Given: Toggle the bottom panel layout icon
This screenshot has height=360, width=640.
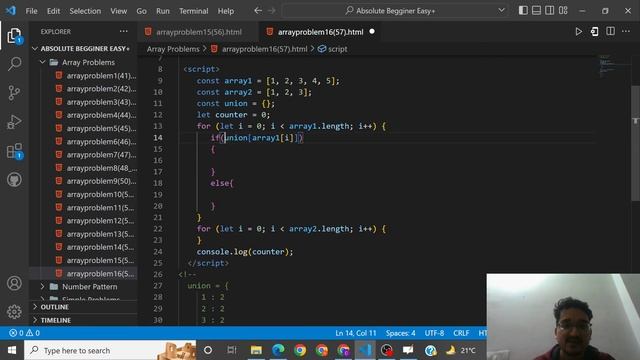Looking at the screenshot, I should pyautogui.click(x=536, y=11).
